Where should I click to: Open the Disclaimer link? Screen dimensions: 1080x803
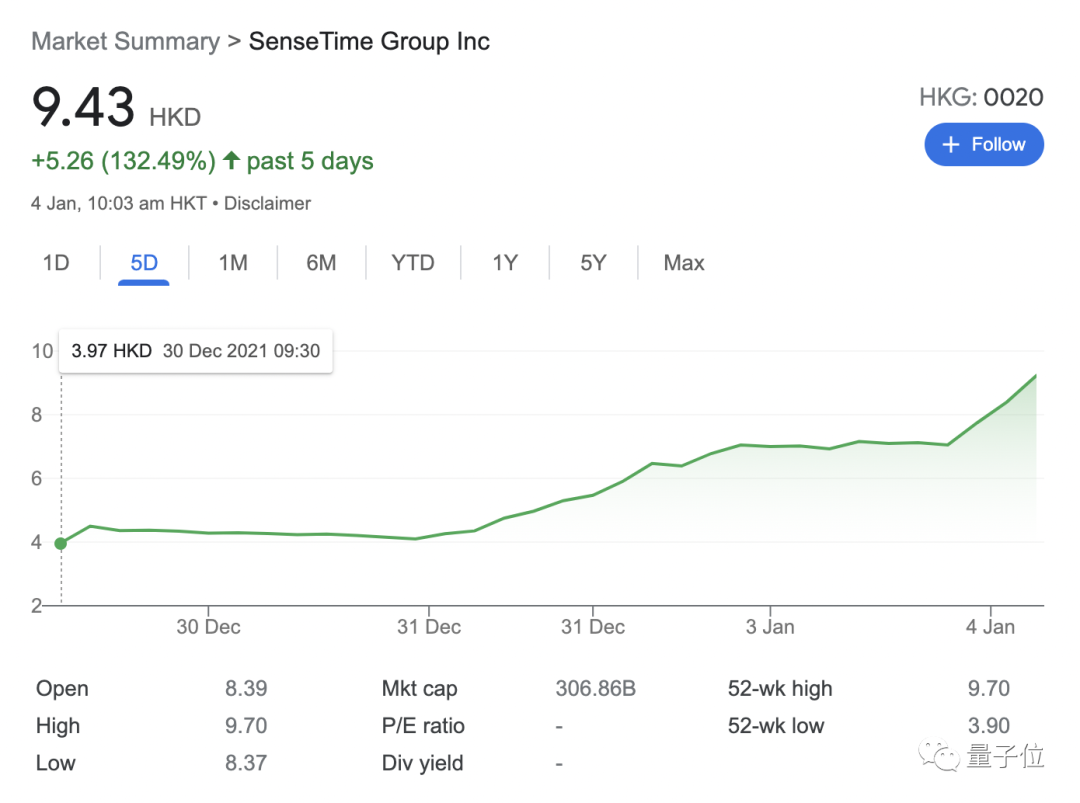pos(267,203)
